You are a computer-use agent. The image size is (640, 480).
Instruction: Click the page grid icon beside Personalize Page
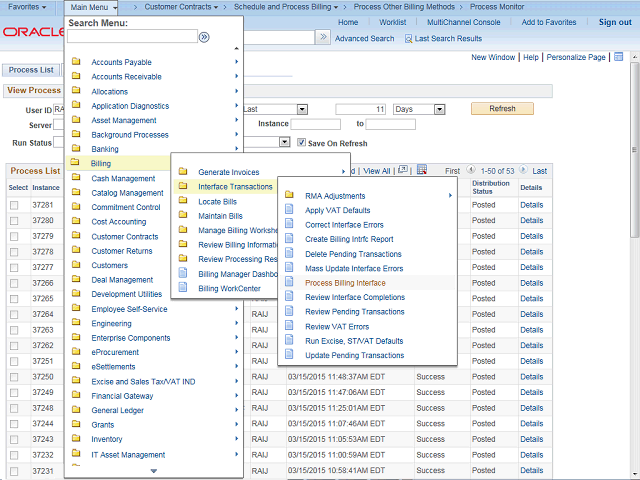pyautogui.click(x=619, y=57)
